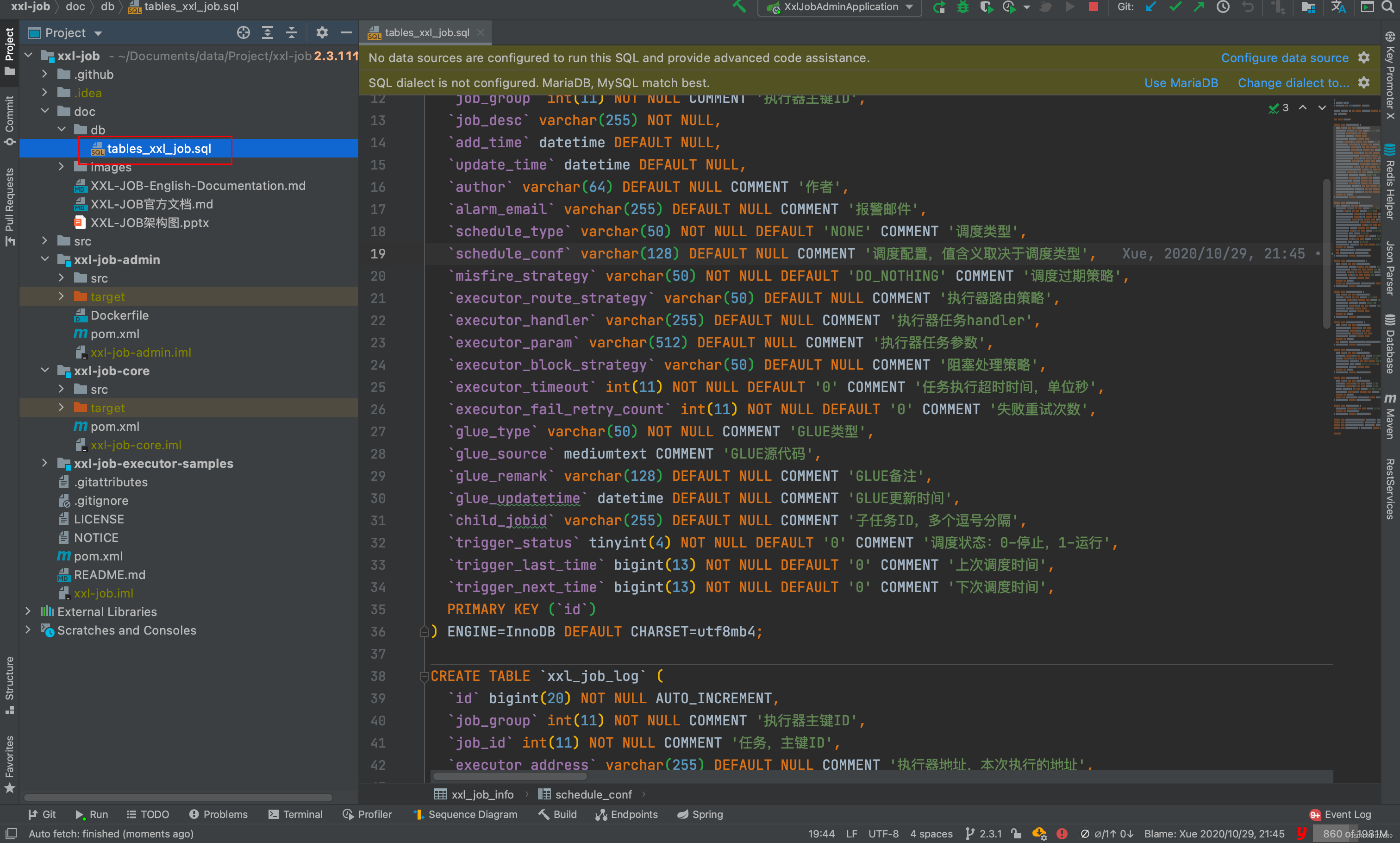Click the Project Structure icon

coord(1309,7)
